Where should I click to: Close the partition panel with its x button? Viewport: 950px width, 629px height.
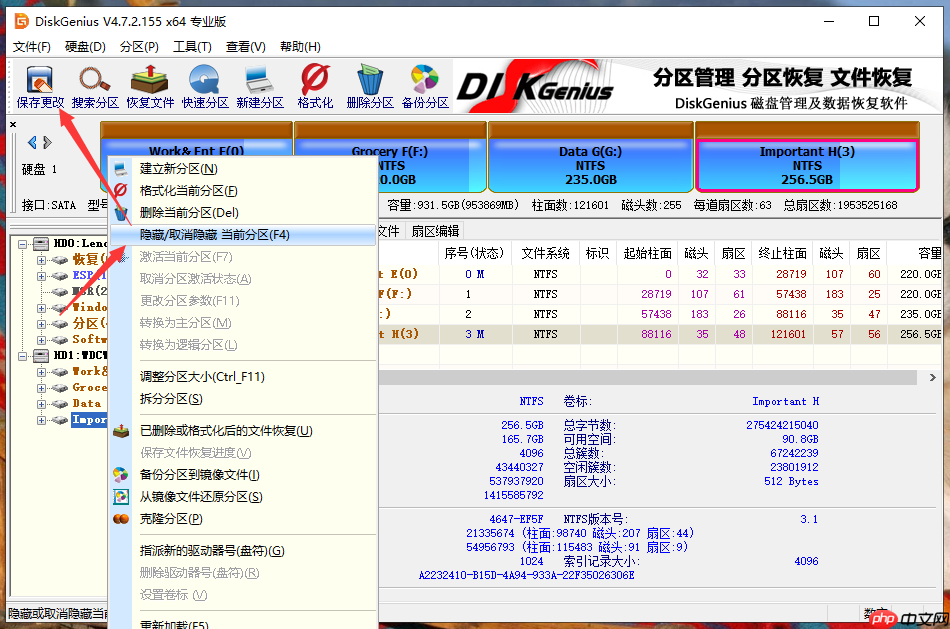[12, 124]
